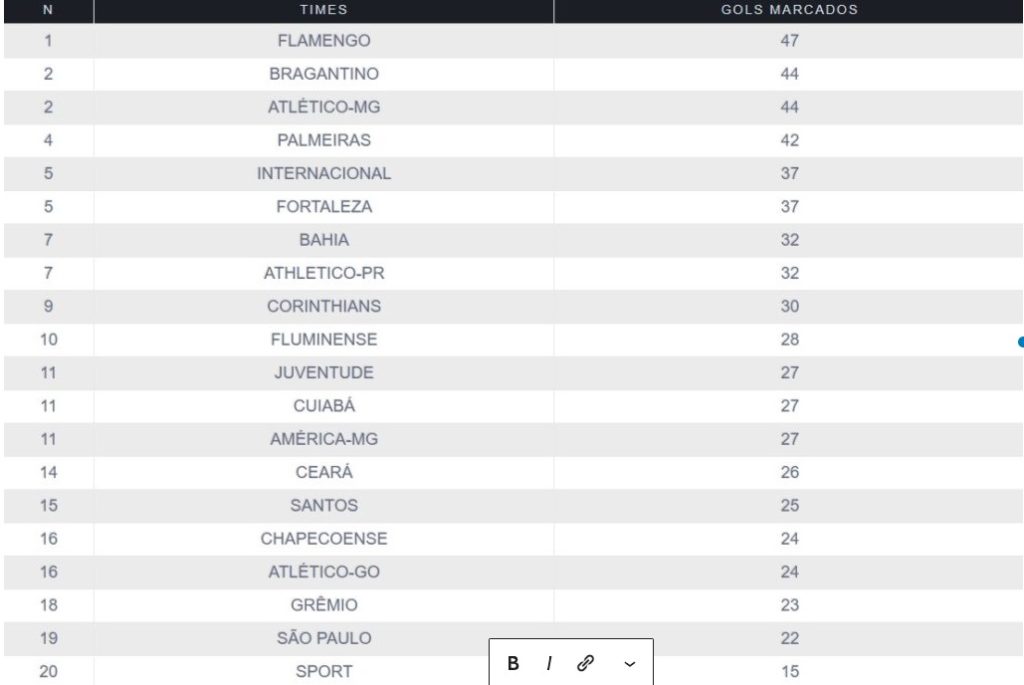Click the TIMES column header

point(324,11)
